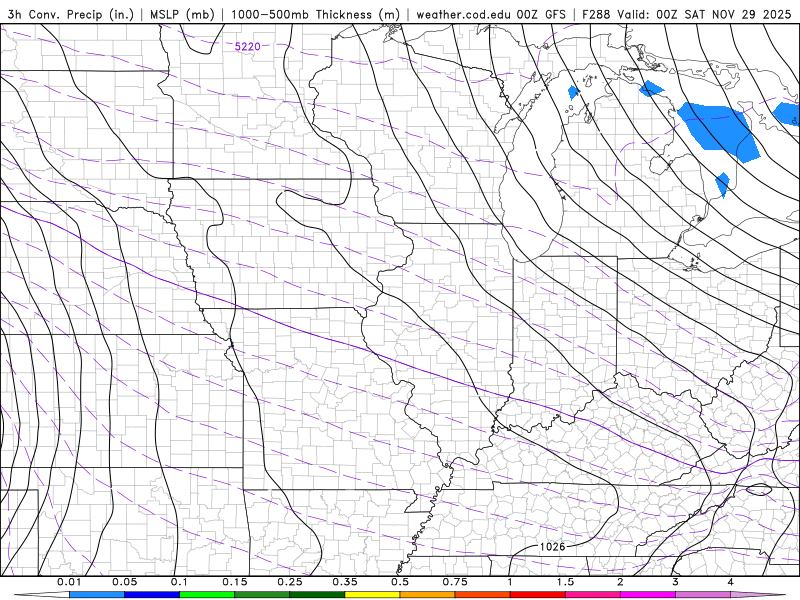Click the largest blue precipitation area on map
800x600 pixels.
click(717, 130)
